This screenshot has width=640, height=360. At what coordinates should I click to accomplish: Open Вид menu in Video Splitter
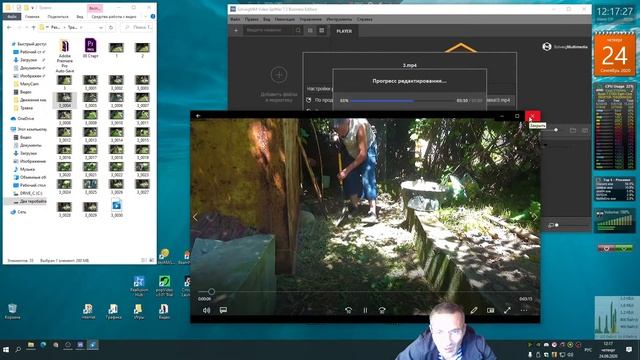pos(267,19)
